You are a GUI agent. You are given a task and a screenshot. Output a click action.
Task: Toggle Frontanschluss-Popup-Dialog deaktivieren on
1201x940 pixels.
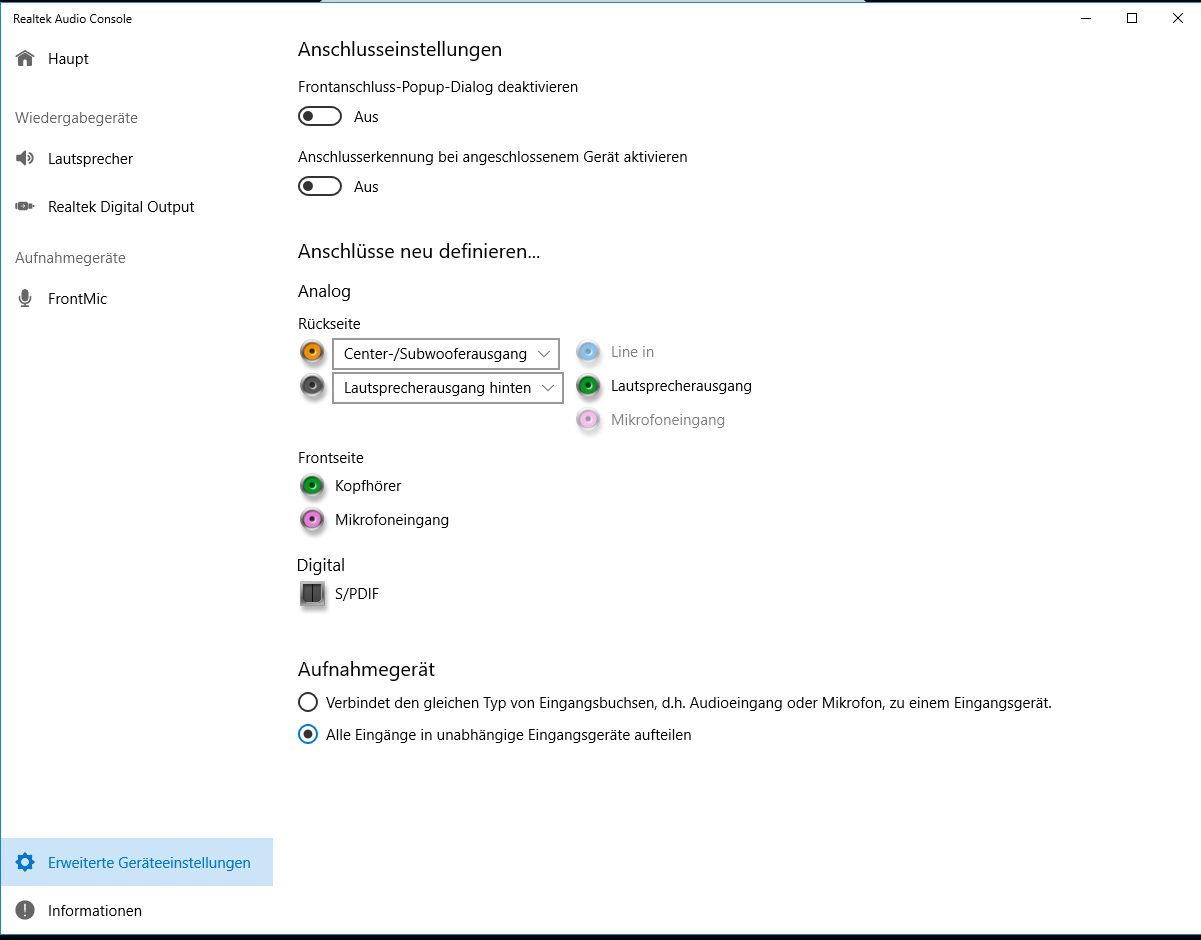tap(319, 116)
